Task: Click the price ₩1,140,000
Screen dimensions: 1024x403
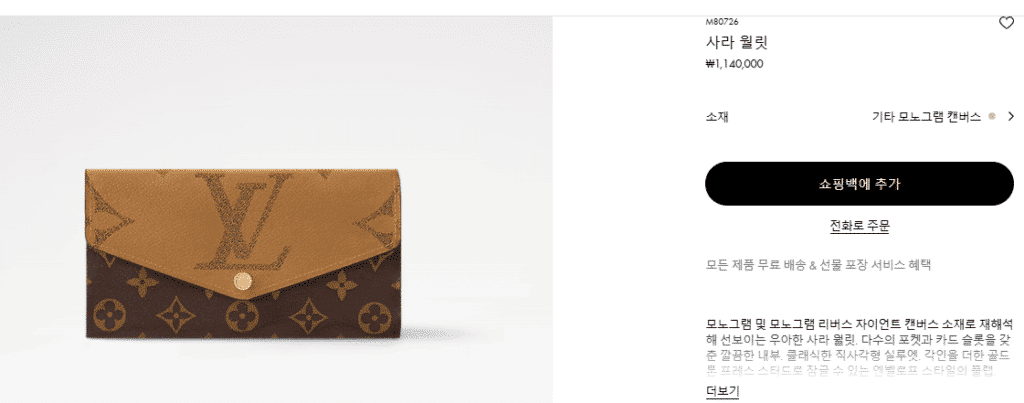Action: pos(735,64)
